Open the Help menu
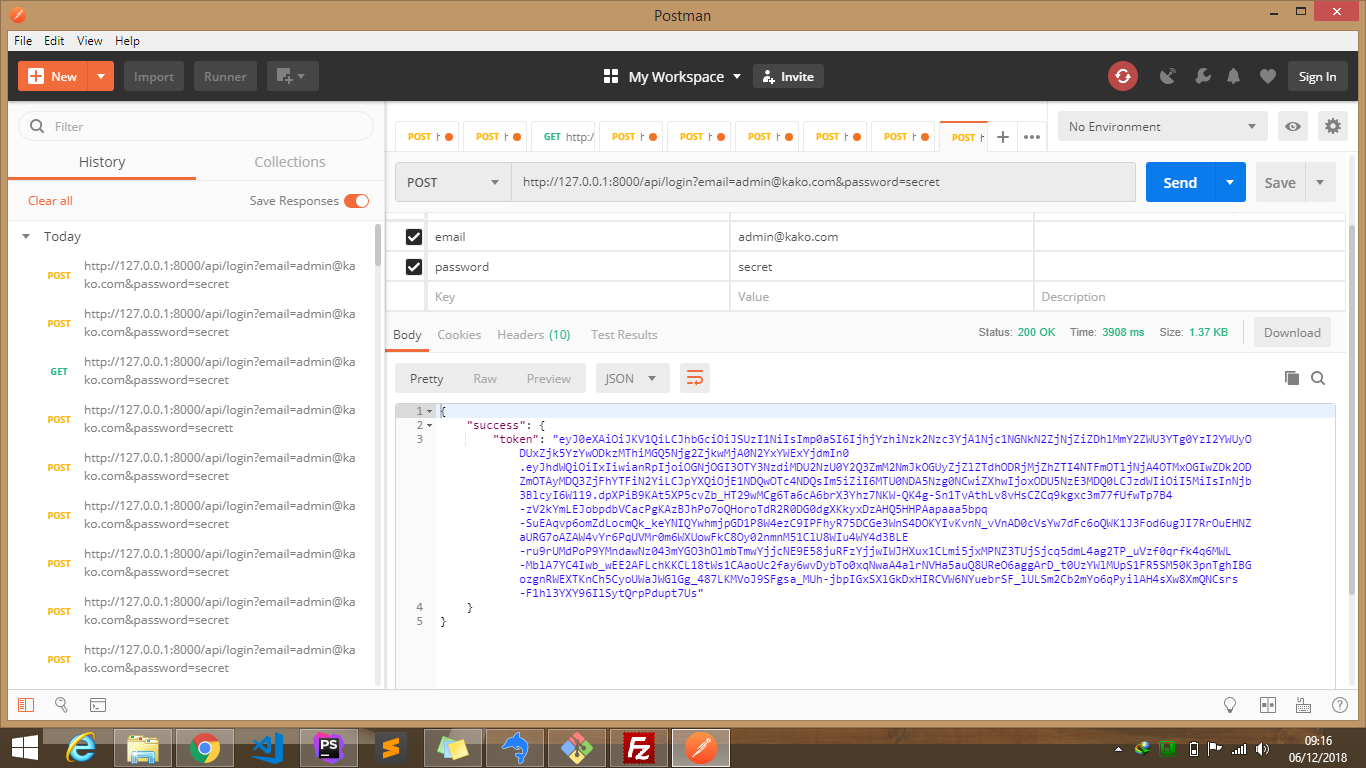Screen dimensions: 1366x768 click(127, 41)
